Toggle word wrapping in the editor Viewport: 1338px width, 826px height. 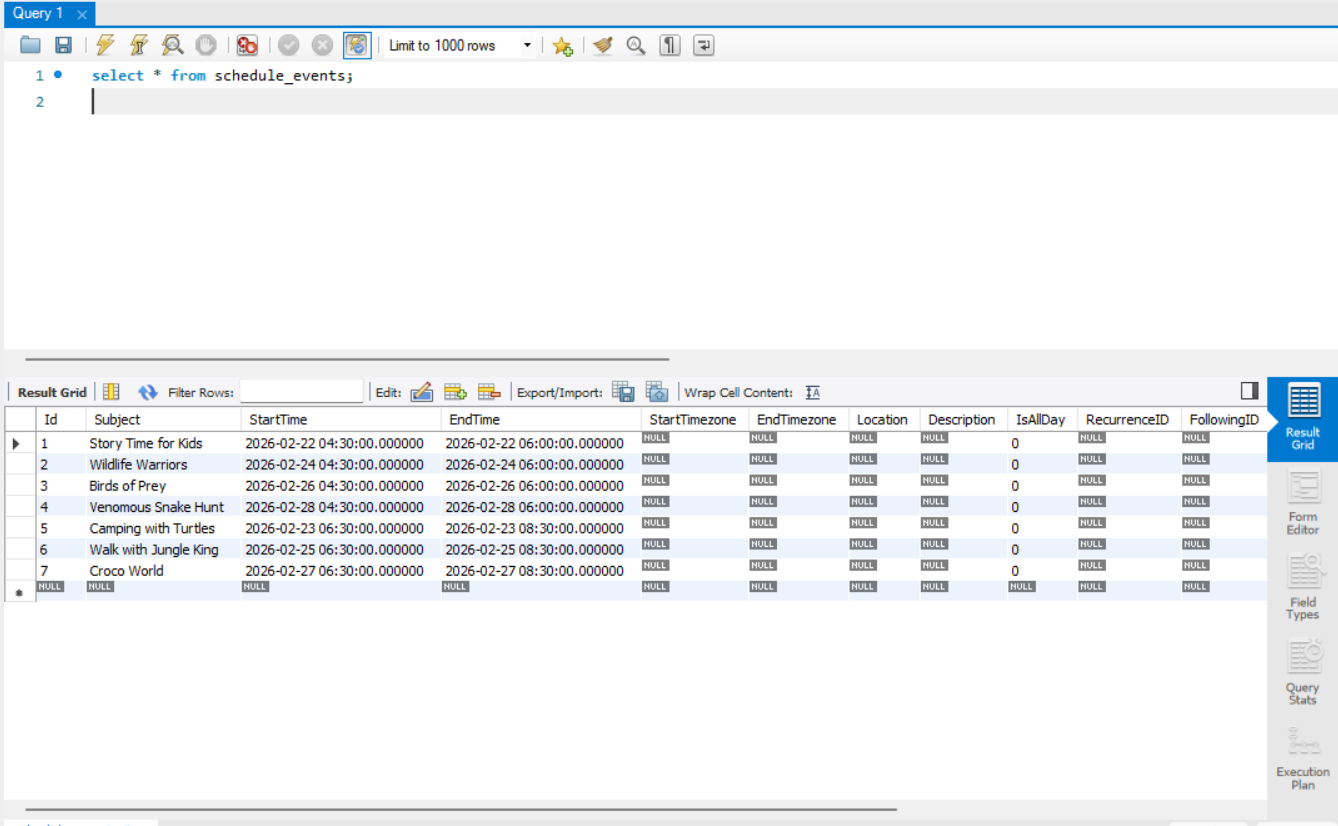pyautogui.click(x=704, y=45)
